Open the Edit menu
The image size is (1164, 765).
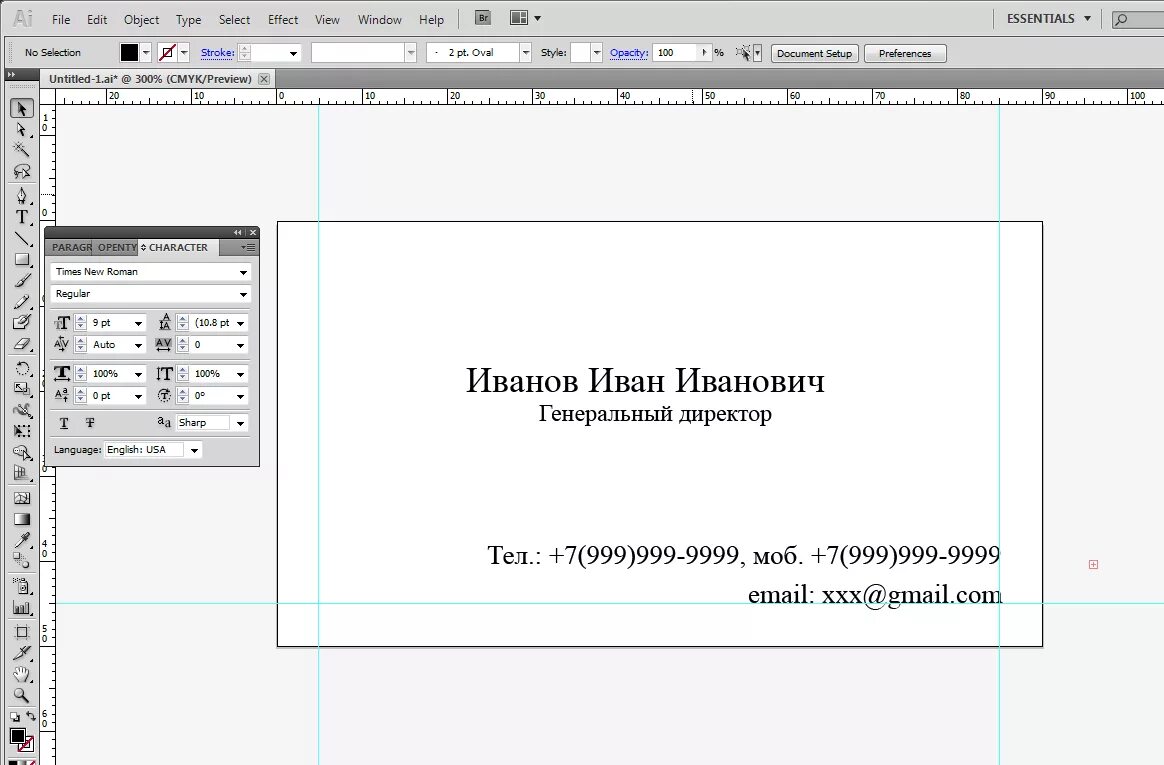click(97, 20)
